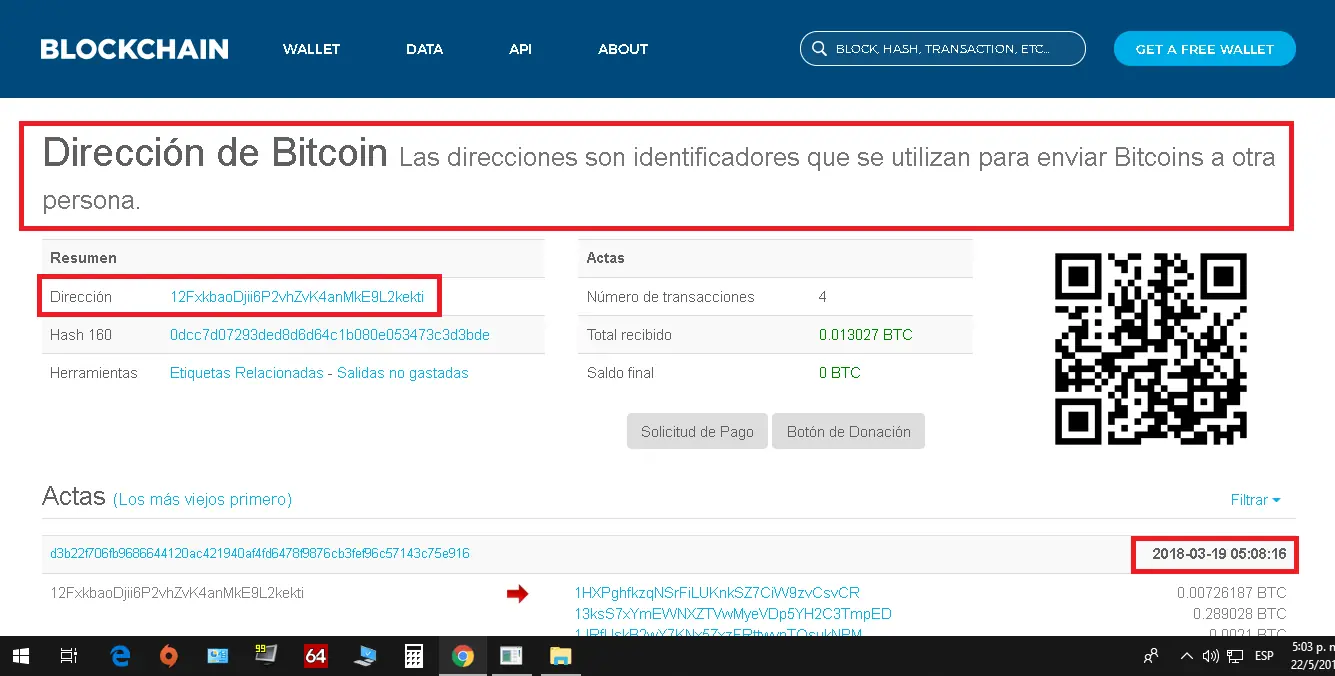Click the 'Número de transacciones' value 4
Image resolution: width=1335 pixels, height=676 pixels.
click(823, 297)
